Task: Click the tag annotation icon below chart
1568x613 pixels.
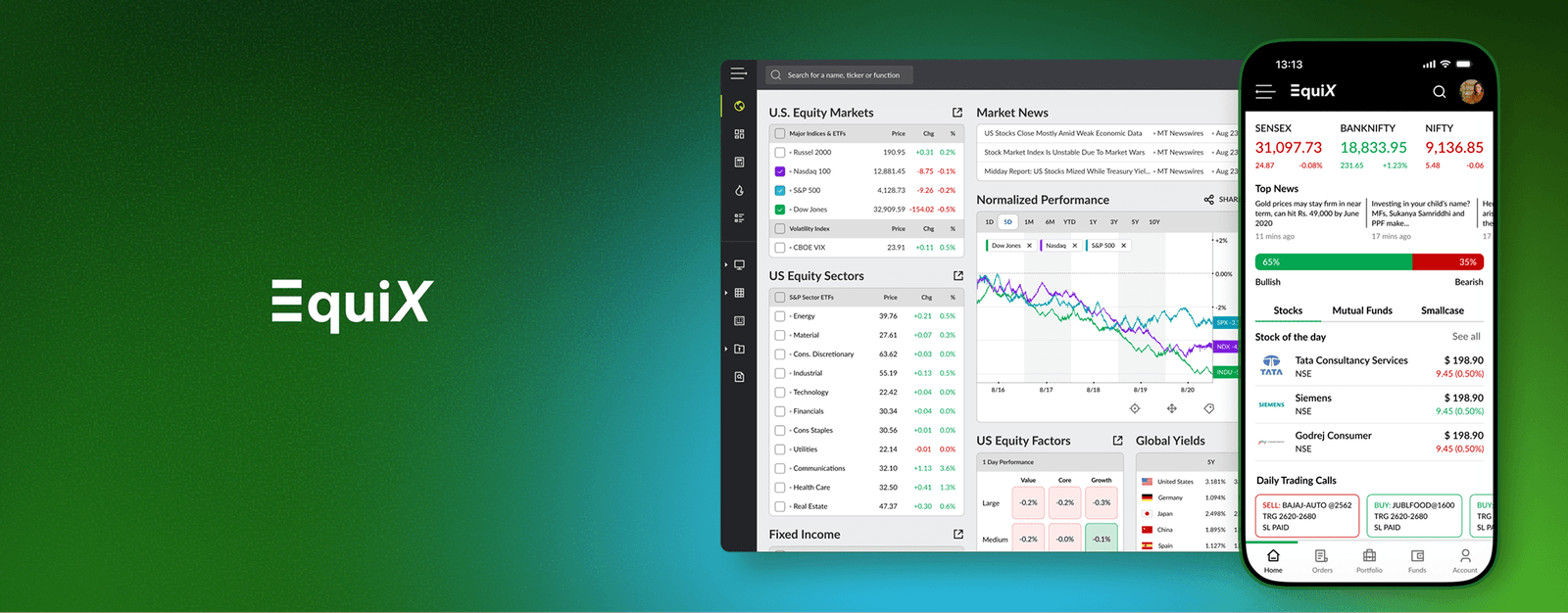Action: point(1208,408)
